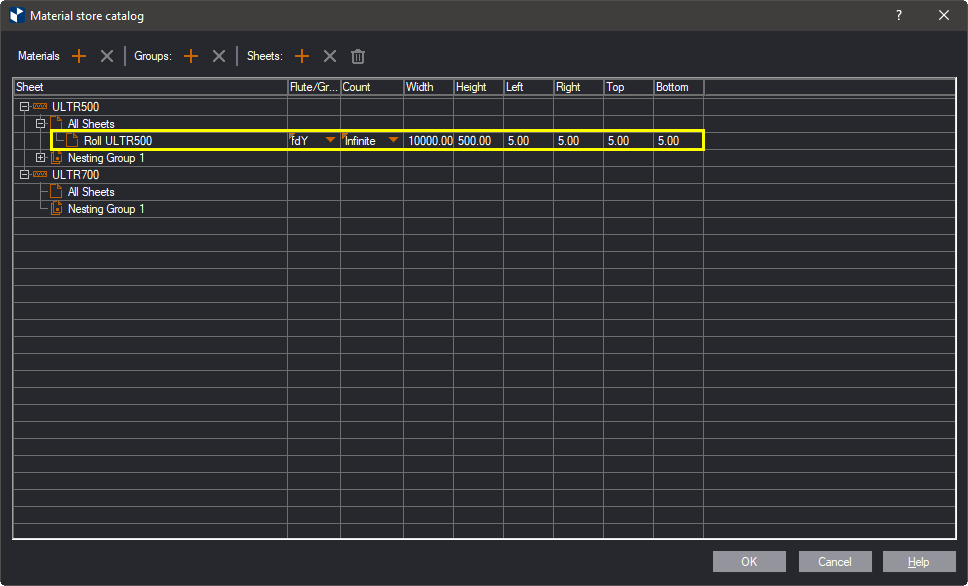Open the Count Infinite dropdown

click(x=393, y=141)
